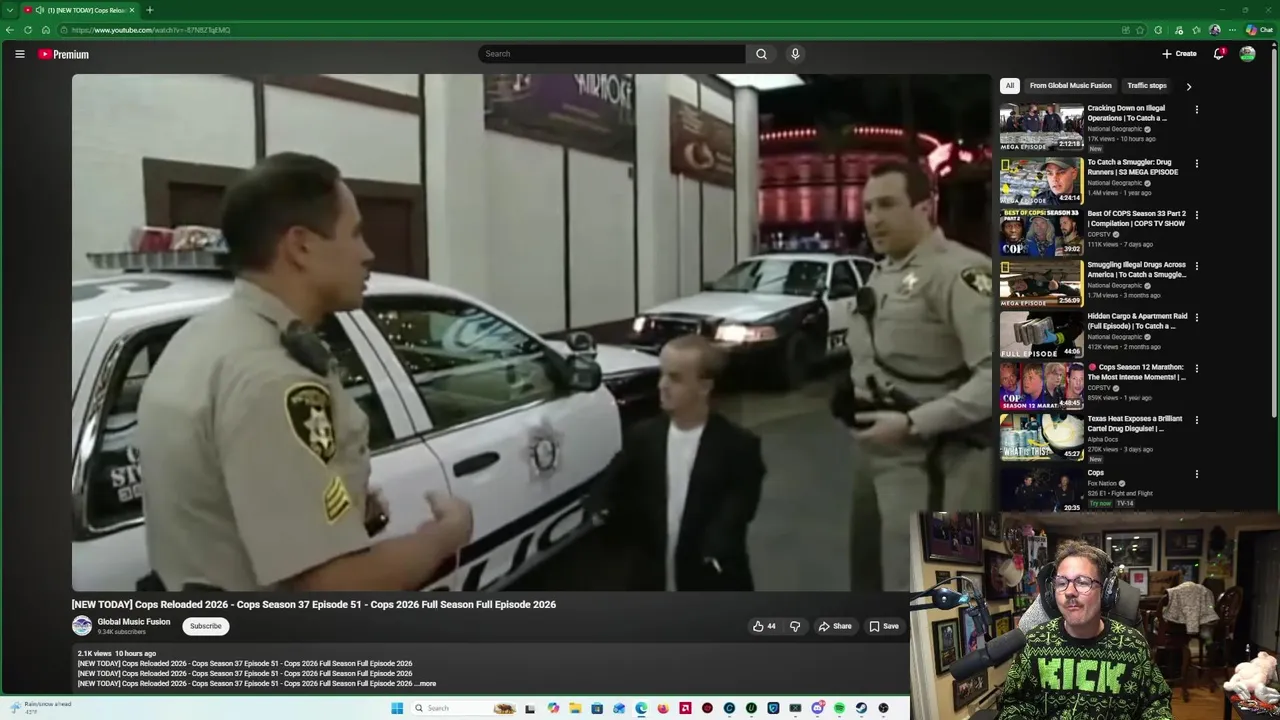
Task: Go back using the browser back arrow
Action: coord(9,30)
